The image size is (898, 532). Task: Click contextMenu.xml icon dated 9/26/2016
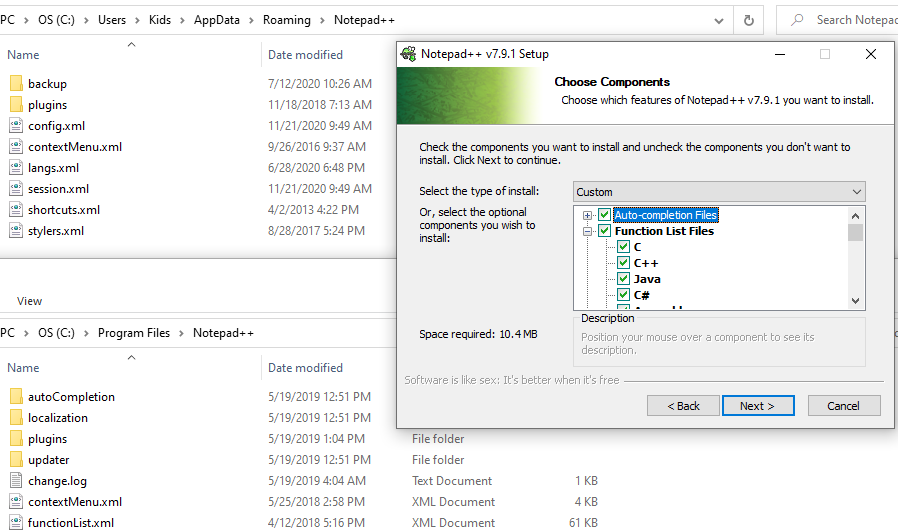pyautogui.click(x=16, y=147)
